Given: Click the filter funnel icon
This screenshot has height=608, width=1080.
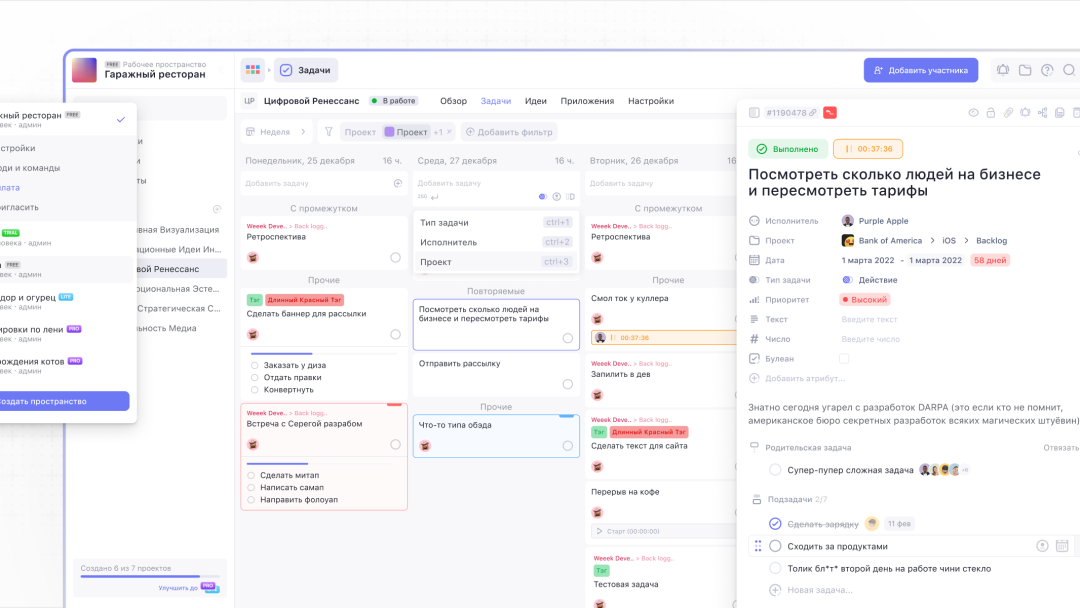Looking at the screenshot, I should pos(328,132).
